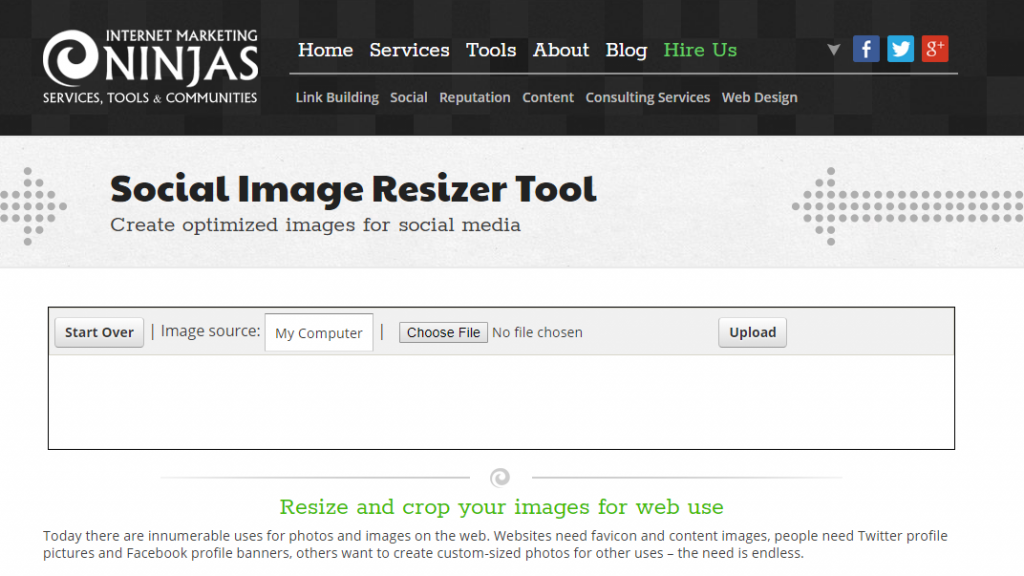Image resolution: width=1024 pixels, height=576 pixels.
Task: Visit the Link Building section
Action: pyautogui.click(x=336, y=97)
